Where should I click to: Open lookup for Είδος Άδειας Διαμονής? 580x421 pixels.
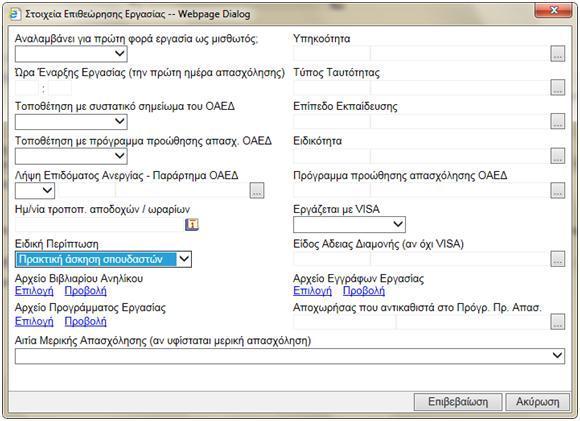[557, 259]
